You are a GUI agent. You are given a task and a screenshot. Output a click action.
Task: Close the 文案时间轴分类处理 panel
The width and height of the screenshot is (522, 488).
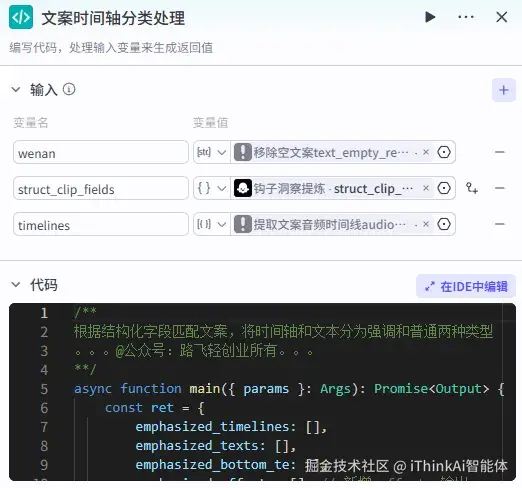tap(502, 17)
